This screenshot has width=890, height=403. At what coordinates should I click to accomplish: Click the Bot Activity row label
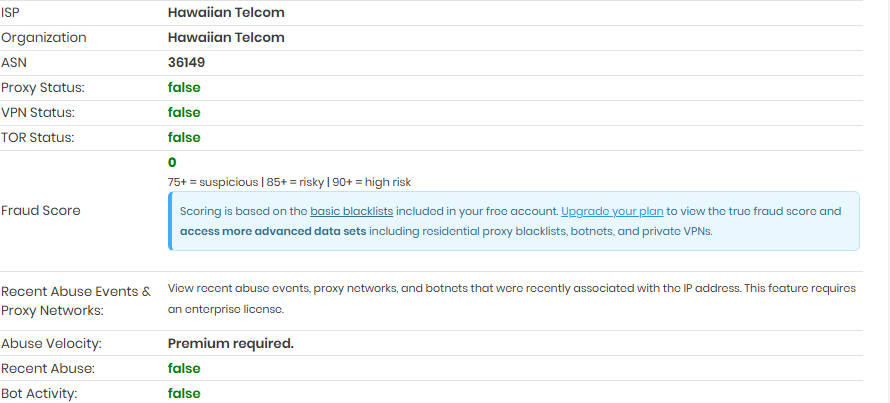point(39,393)
